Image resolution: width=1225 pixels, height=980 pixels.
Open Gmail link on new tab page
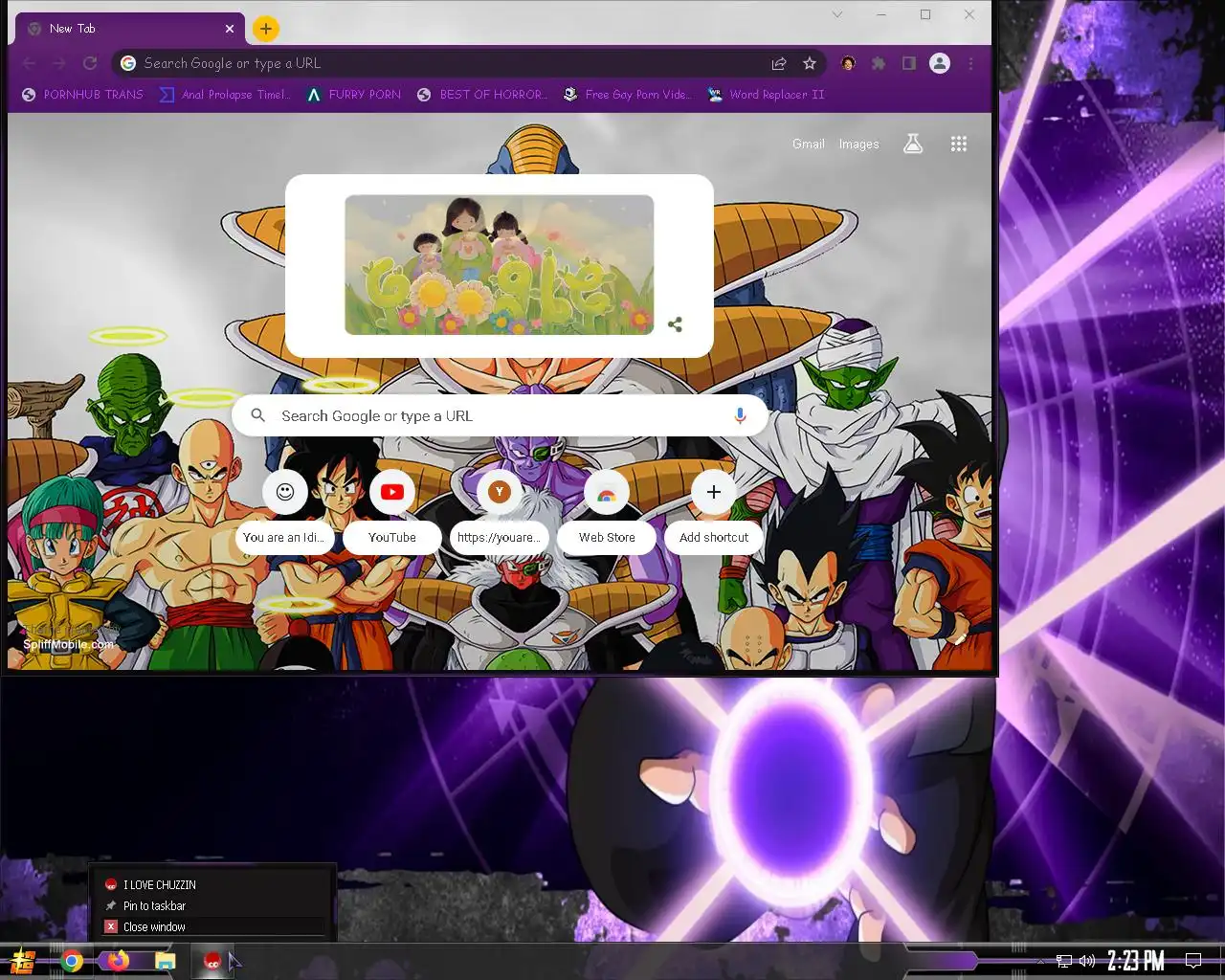click(808, 144)
